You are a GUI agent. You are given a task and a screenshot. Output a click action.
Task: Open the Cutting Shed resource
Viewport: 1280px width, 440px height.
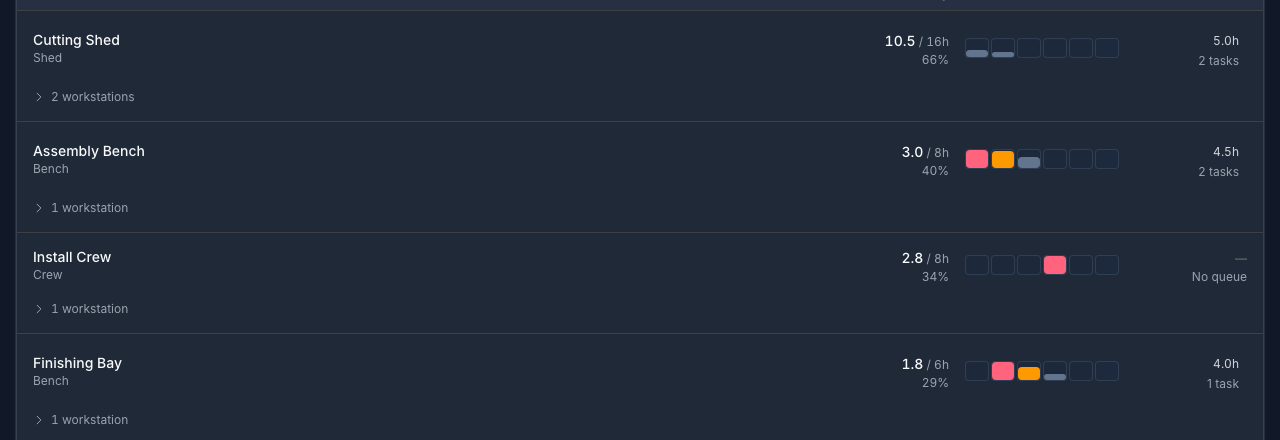click(76, 40)
